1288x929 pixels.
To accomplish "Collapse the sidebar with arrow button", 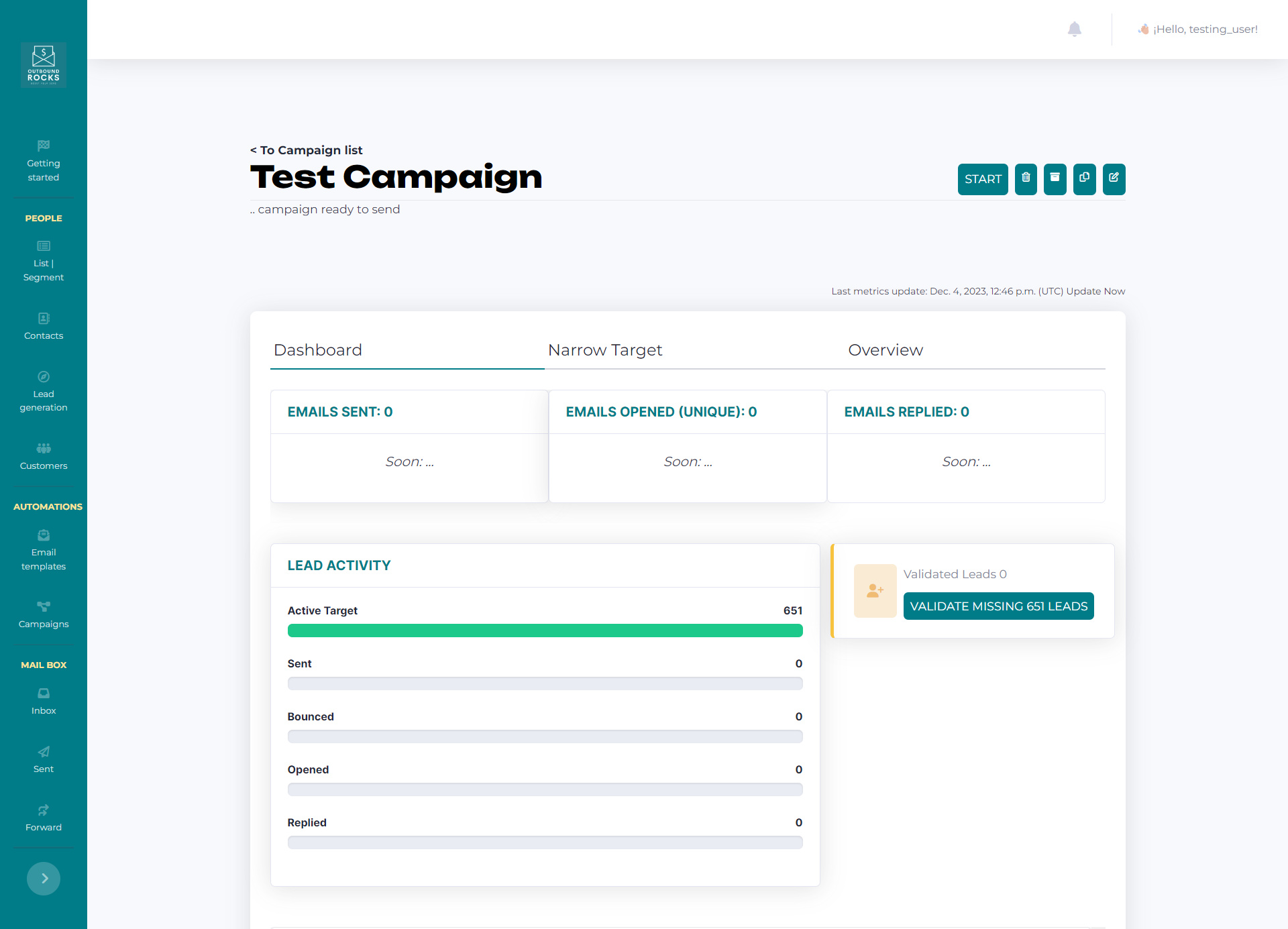I will click(x=43, y=879).
